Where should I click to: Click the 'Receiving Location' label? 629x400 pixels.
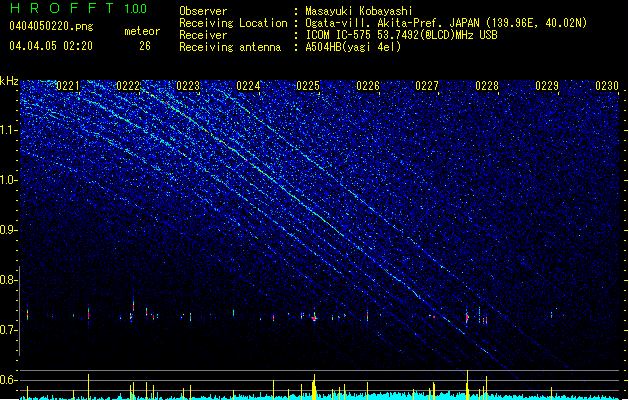click(x=233, y=23)
